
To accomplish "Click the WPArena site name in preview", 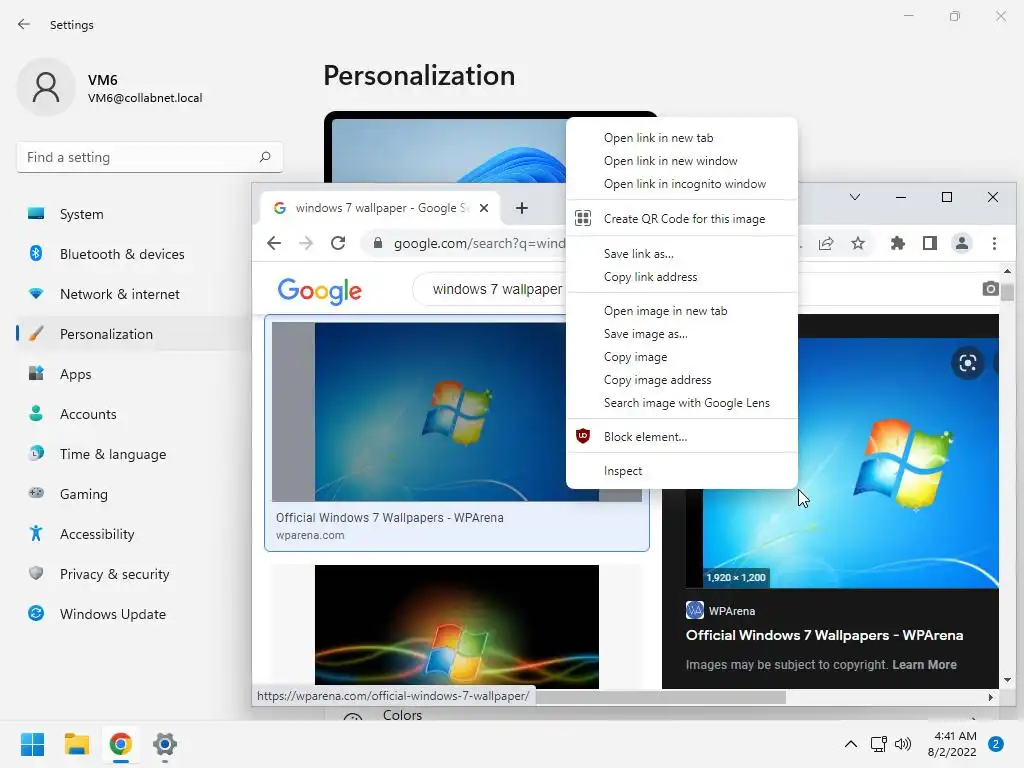I will pyautogui.click(x=731, y=611).
